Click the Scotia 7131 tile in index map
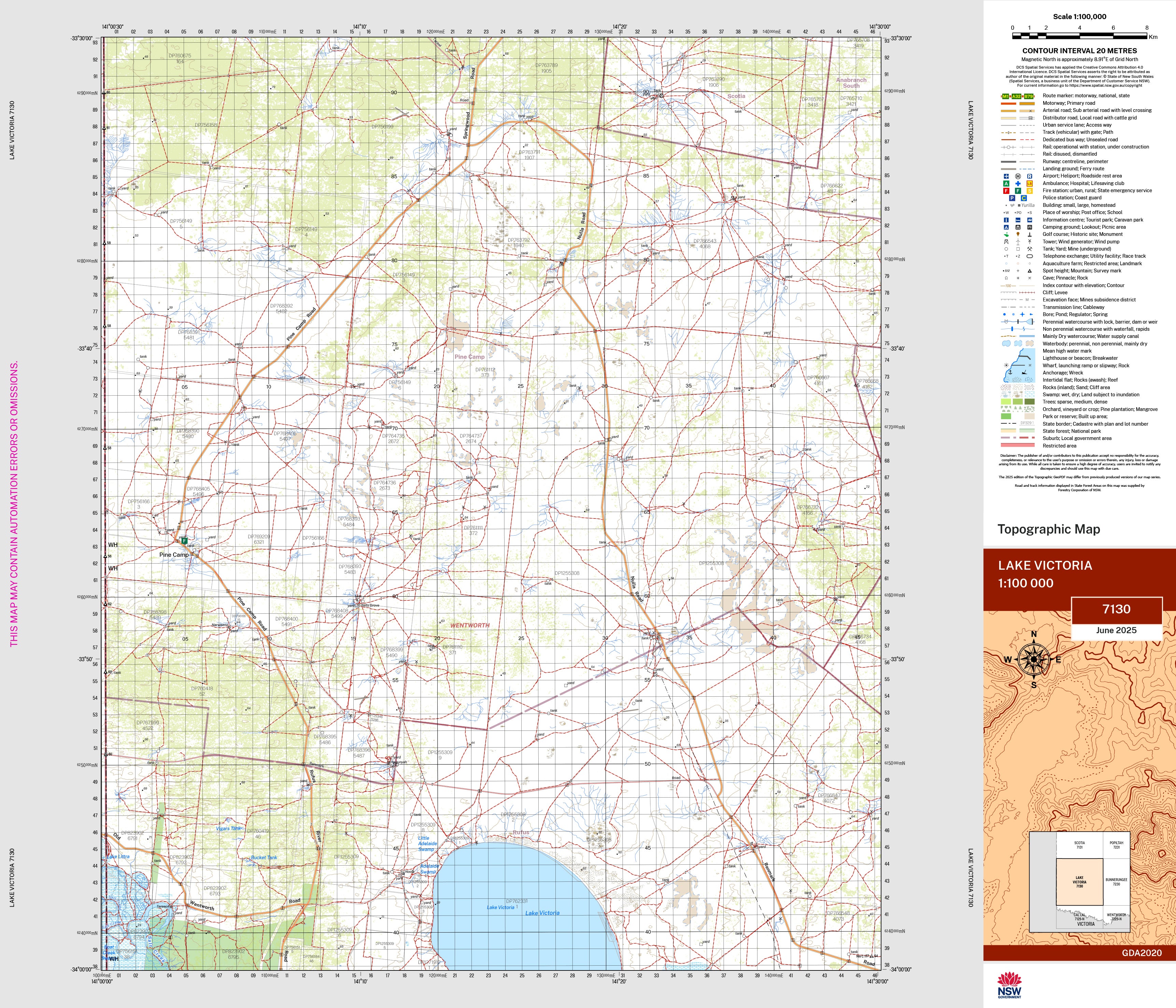Screen dimensions: 1176x1008 (1079, 845)
